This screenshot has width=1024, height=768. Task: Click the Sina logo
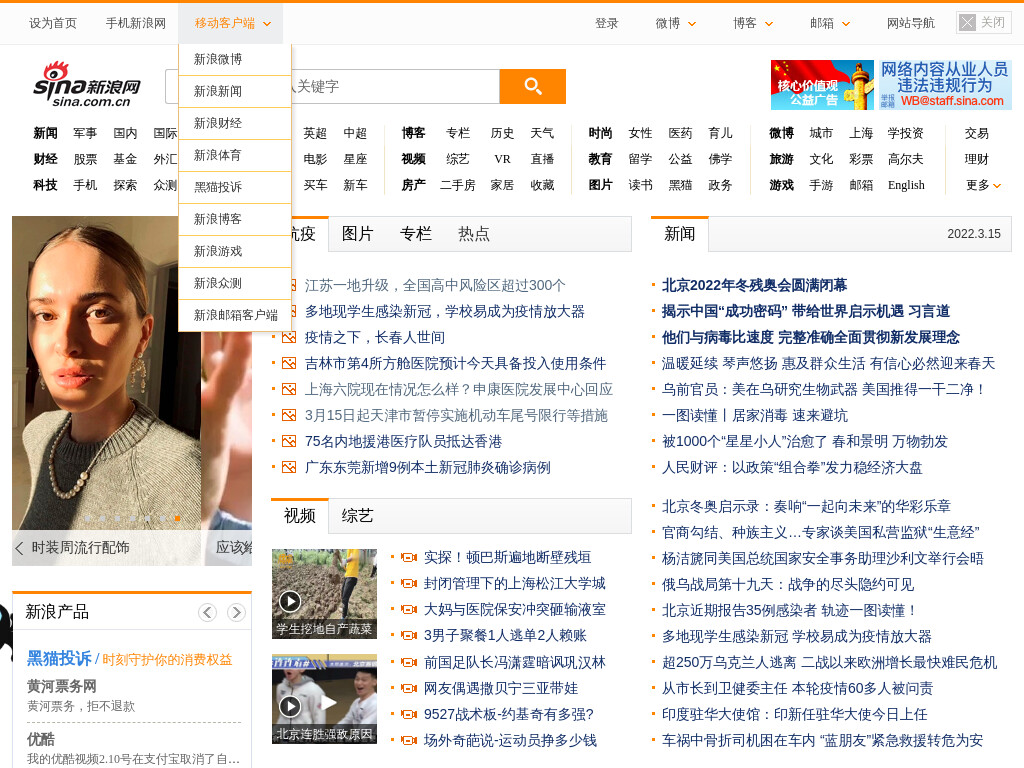(87, 84)
